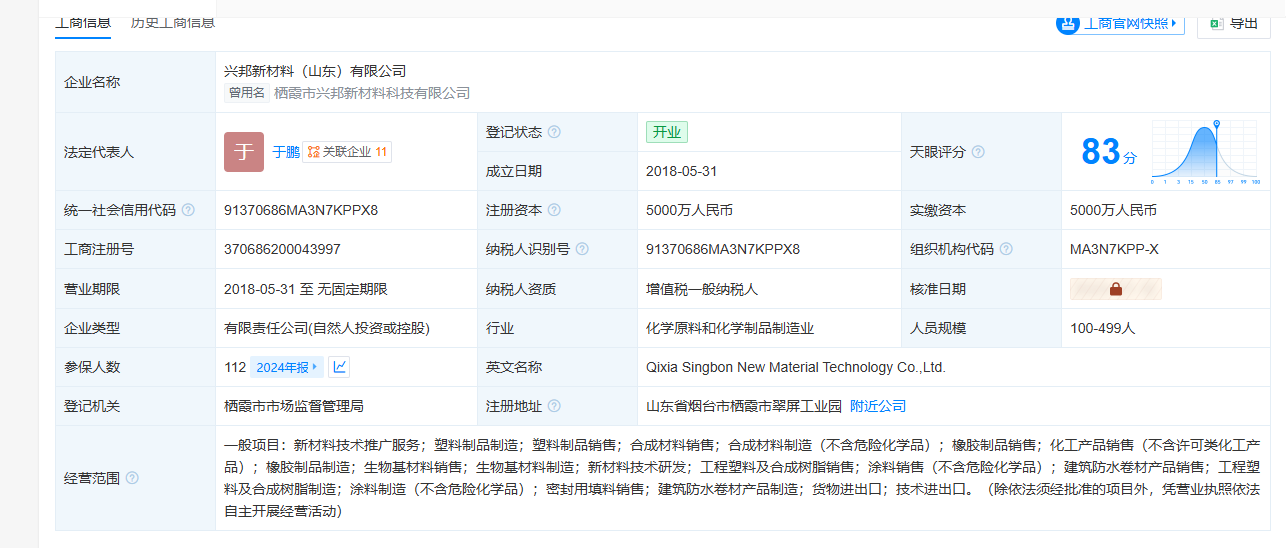Click the 导出 export button
Viewport: 1286px width, 548px height.
[1233, 23]
